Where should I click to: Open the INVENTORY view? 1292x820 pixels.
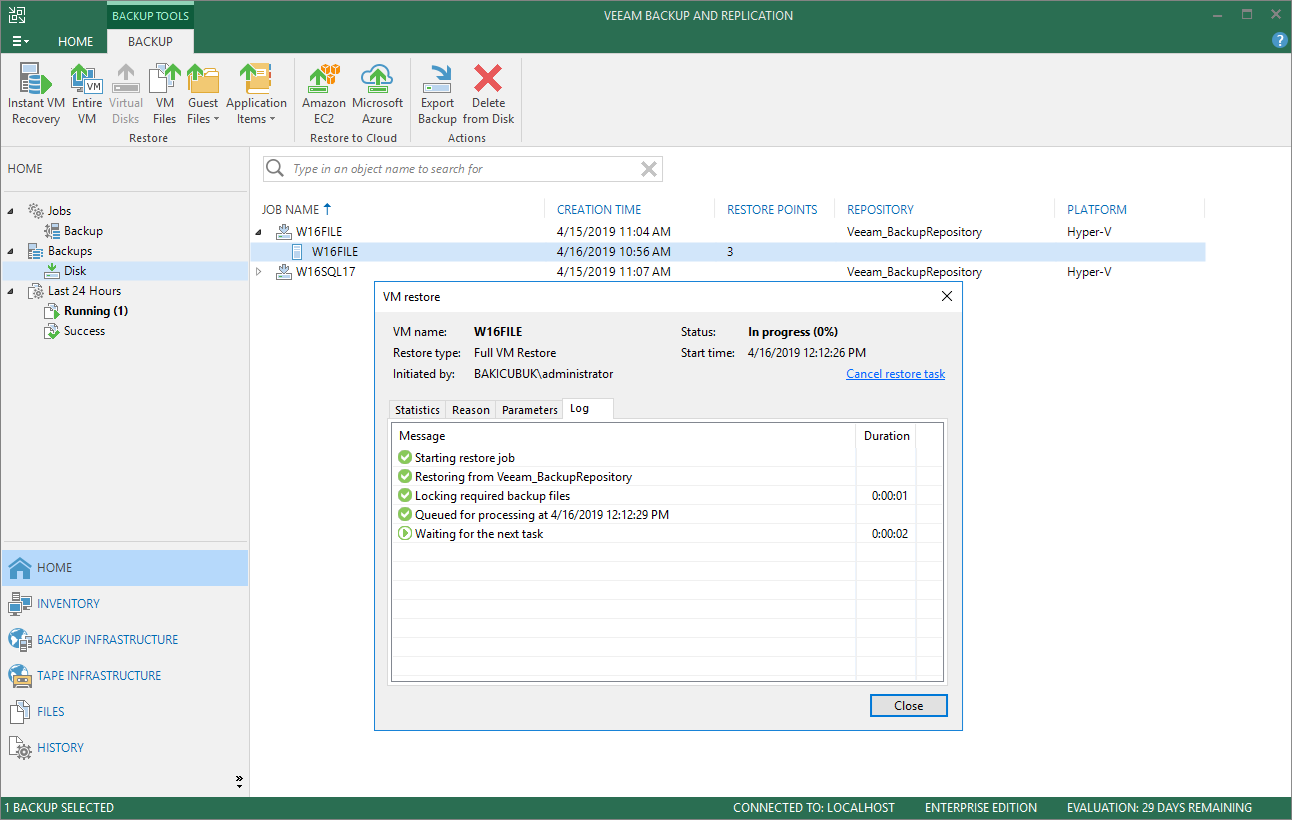coord(124,604)
